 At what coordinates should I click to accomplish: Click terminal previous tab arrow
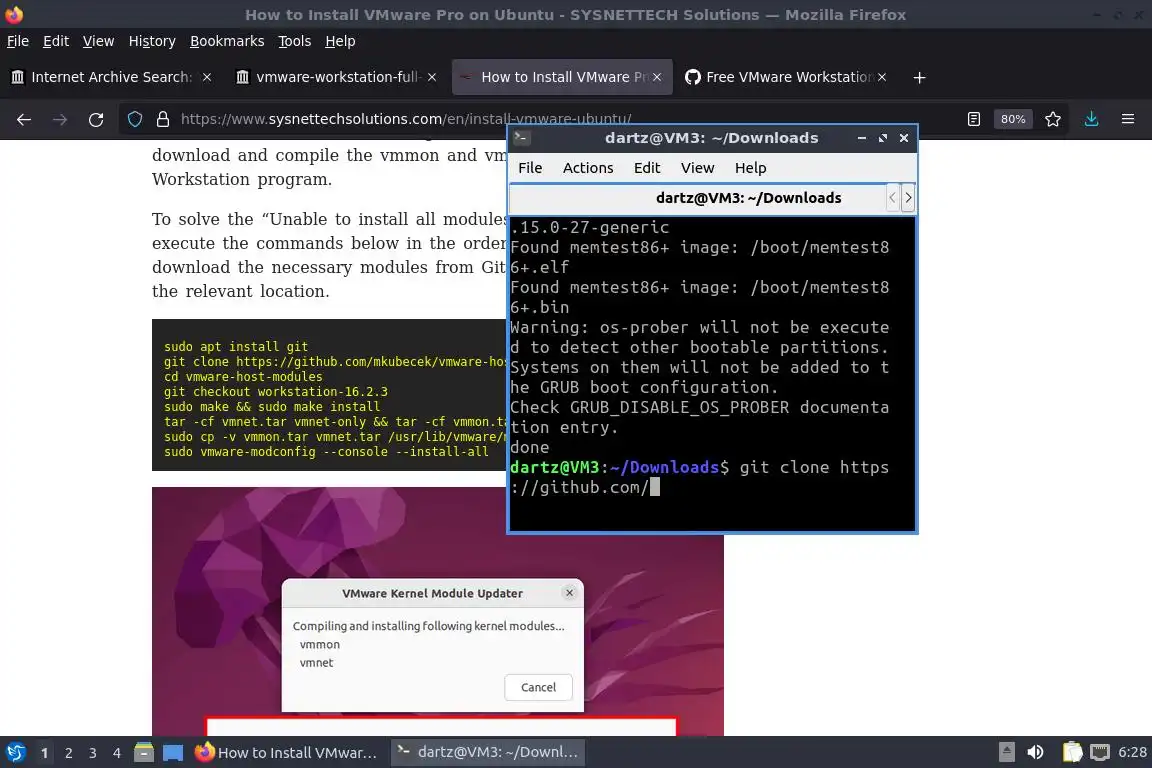893,198
